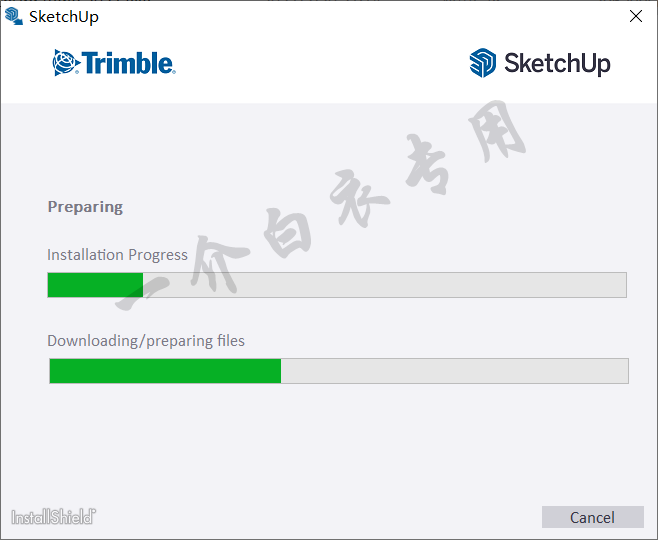The width and height of the screenshot is (658, 540).
Task: Click the Trimble wordmark text
Action: (x=128, y=63)
